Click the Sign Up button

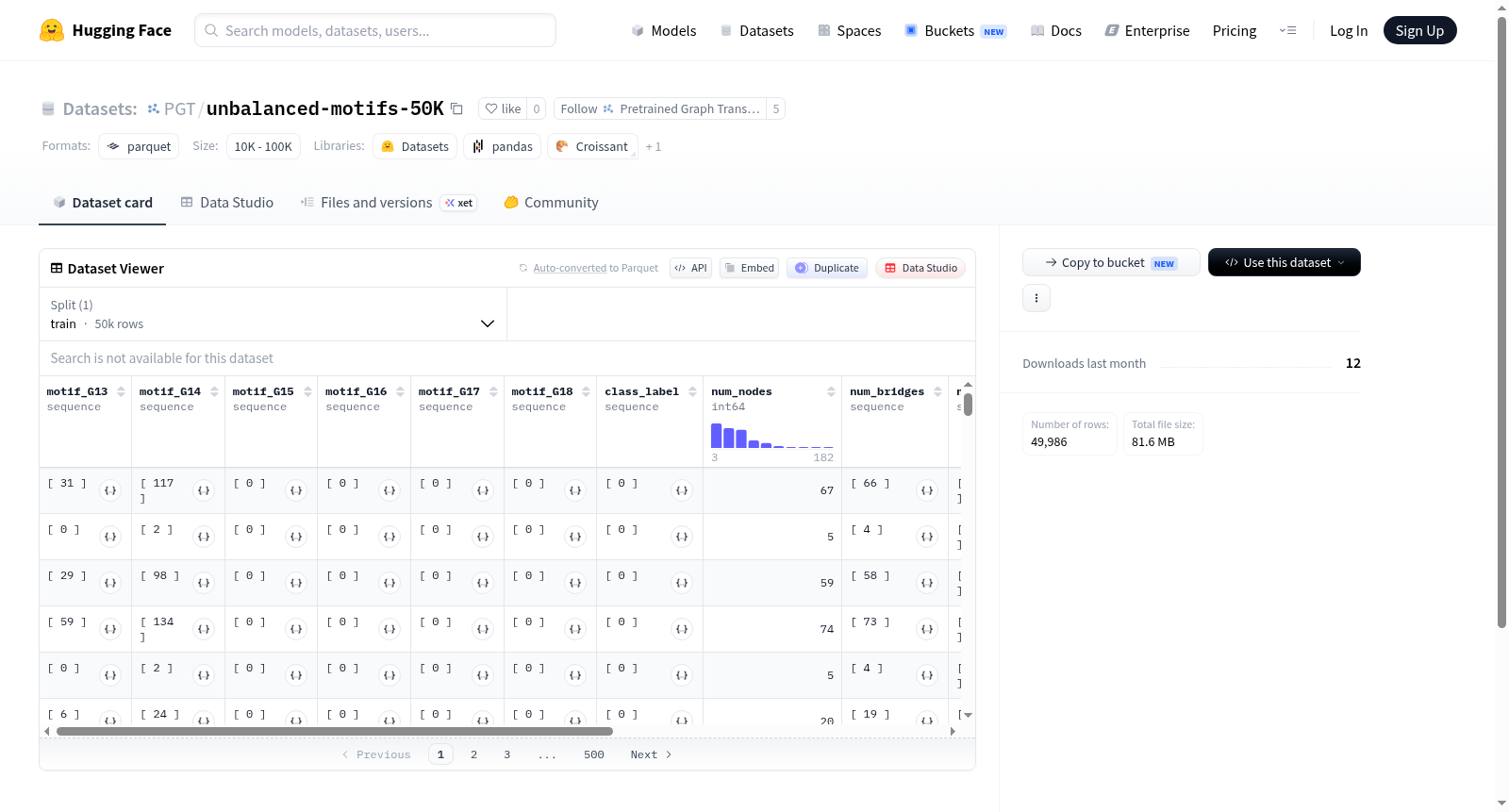1419,30
